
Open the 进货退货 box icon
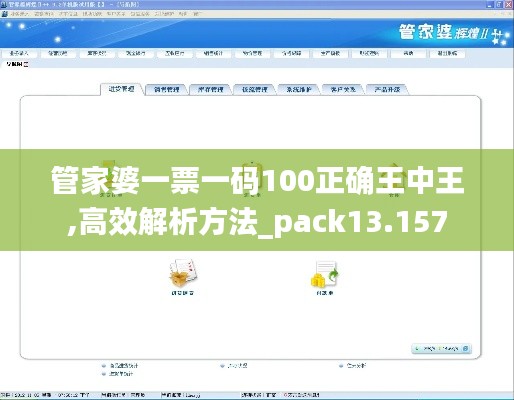pyautogui.click(x=183, y=272)
